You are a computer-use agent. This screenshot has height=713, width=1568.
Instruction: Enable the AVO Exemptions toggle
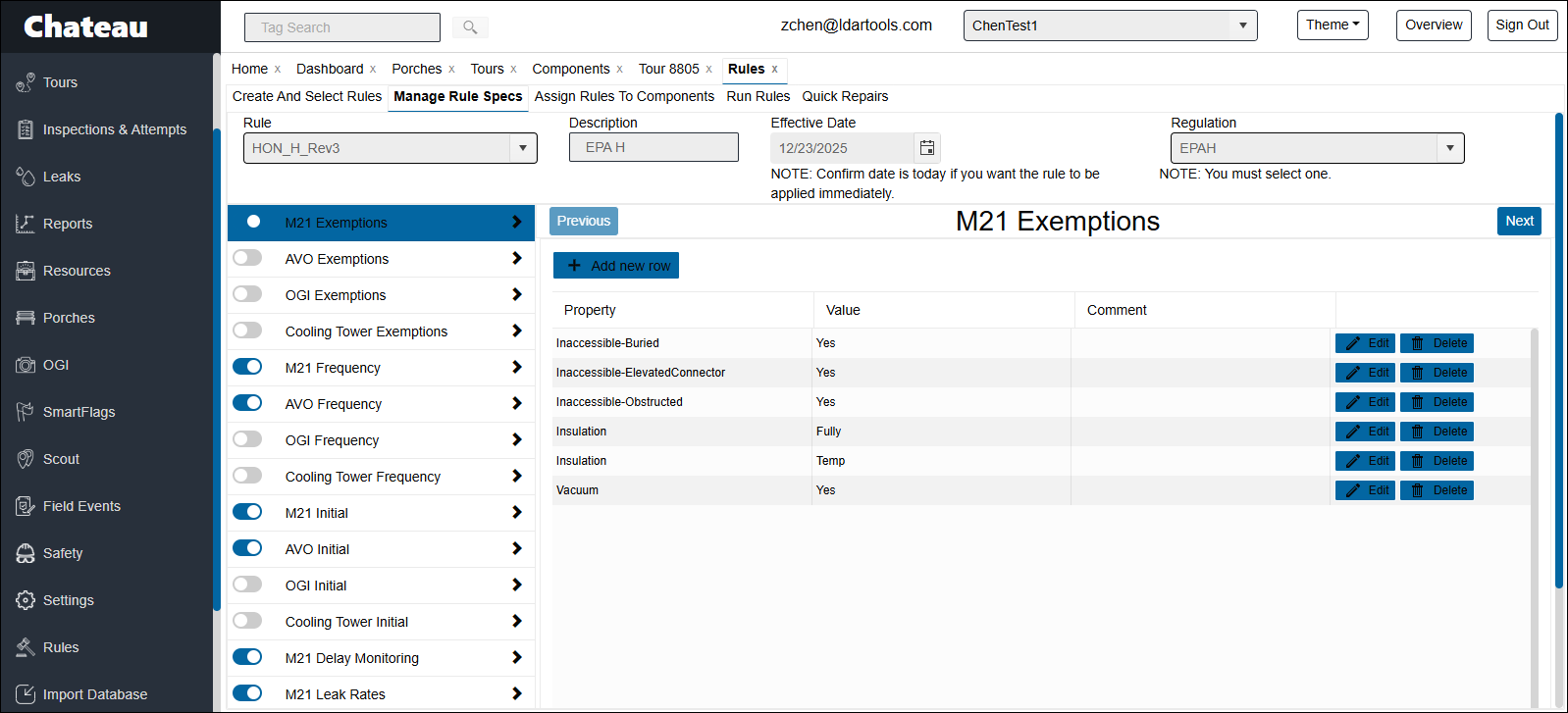tap(247, 258)
